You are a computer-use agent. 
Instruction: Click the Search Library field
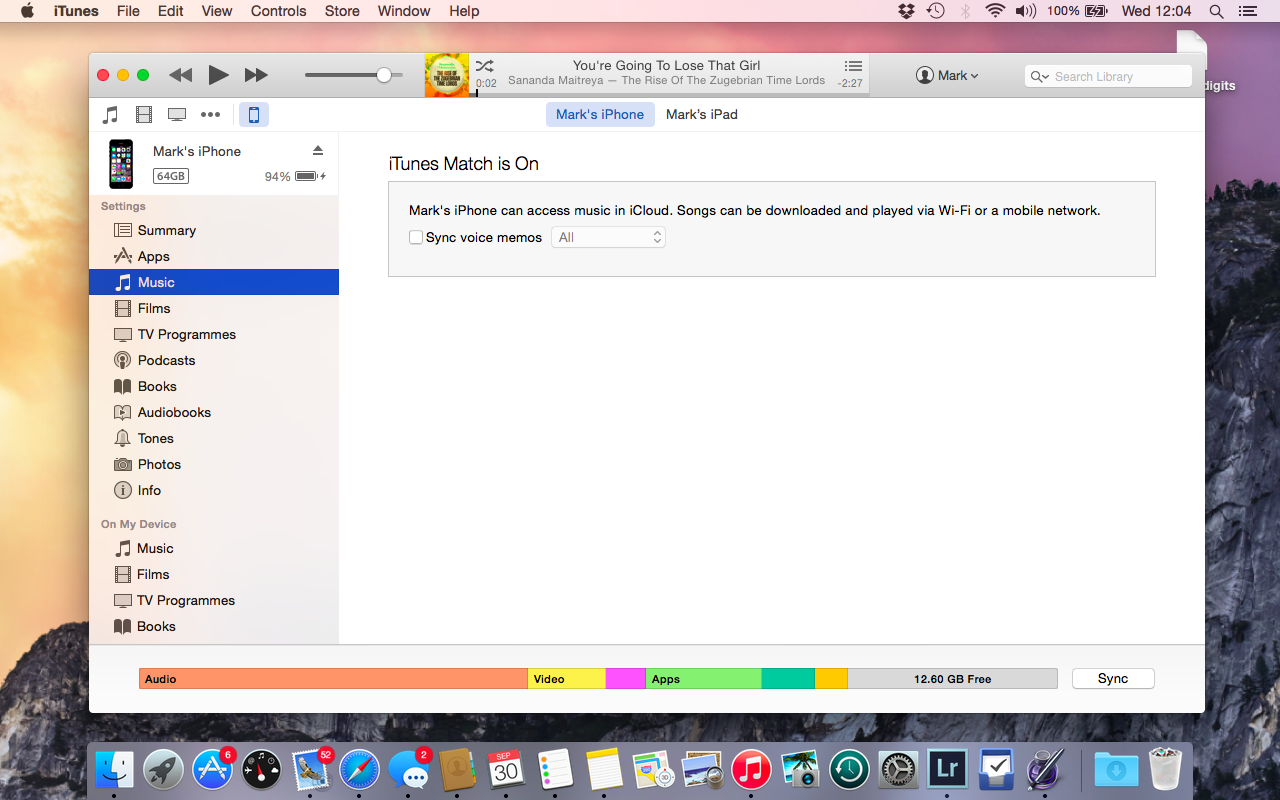[1108, 76]
